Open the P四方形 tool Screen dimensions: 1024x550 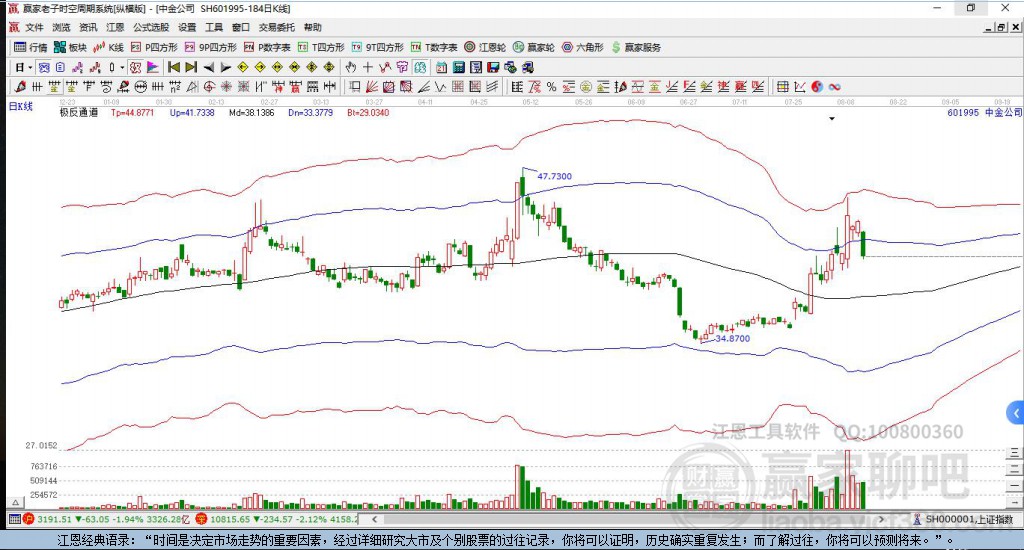[x=154, y=47]
